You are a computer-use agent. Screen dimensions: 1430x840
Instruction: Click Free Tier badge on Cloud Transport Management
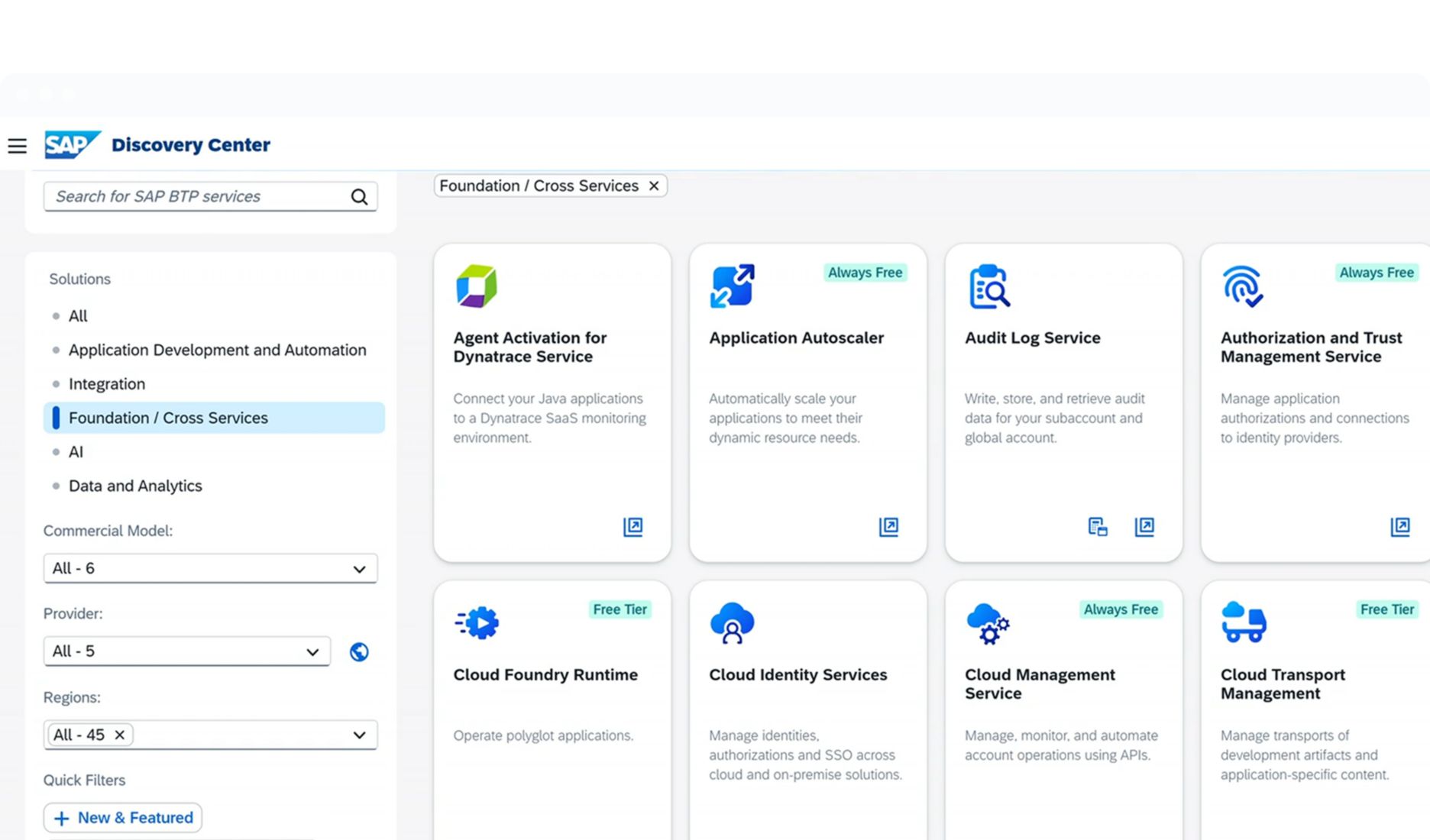pyautogui.click(x=1387, y=610)
